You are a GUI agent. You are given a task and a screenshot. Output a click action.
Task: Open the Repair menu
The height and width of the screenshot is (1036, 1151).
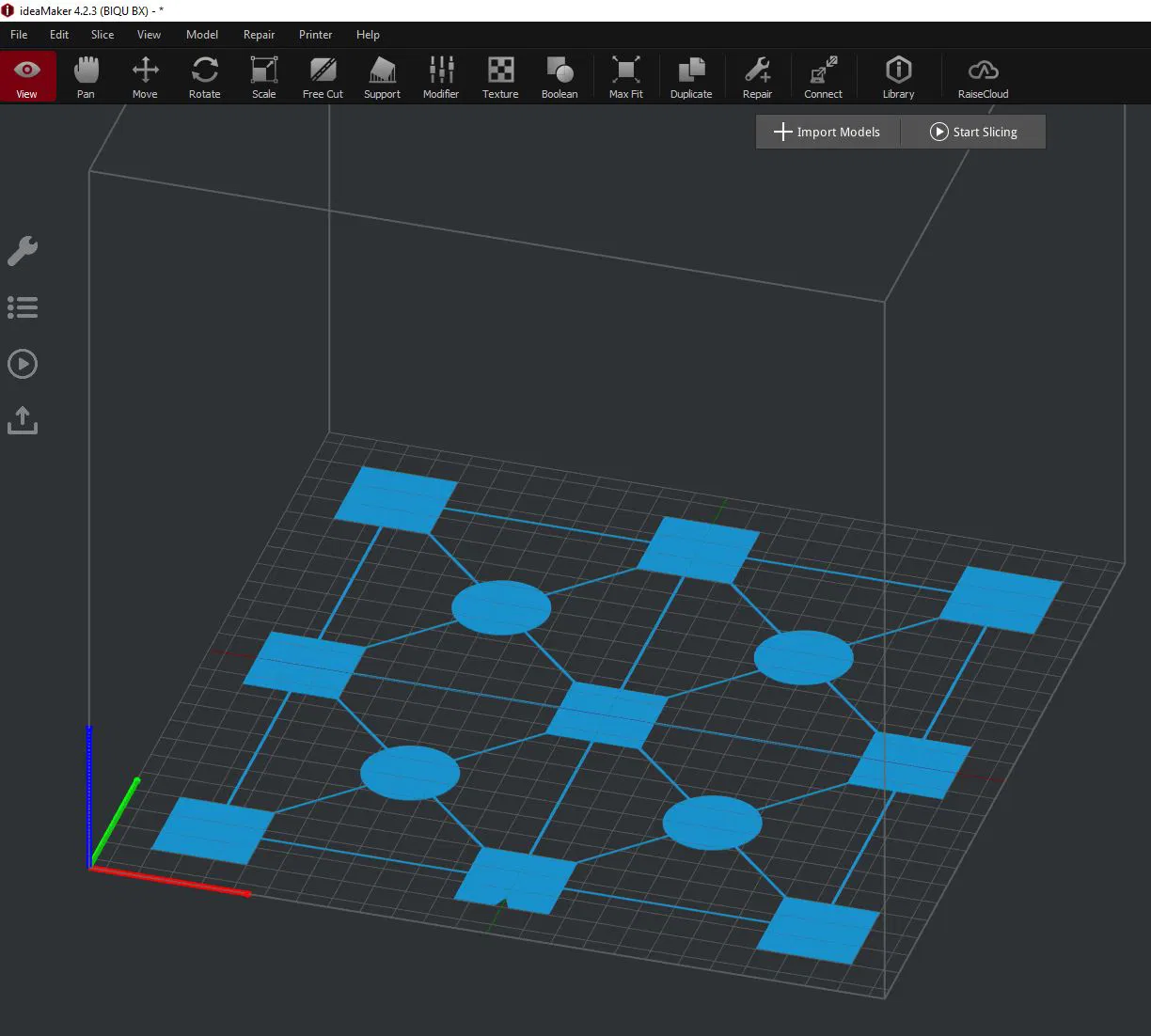259,35
